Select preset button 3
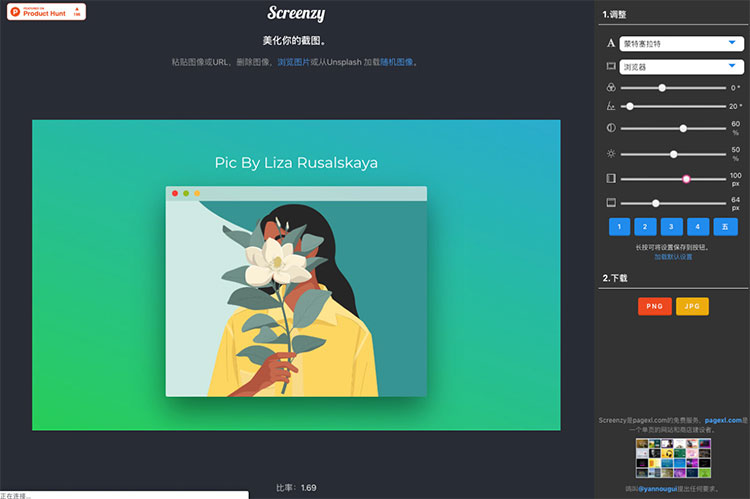The height and width of the screenshot is (499, 750). 672,227
